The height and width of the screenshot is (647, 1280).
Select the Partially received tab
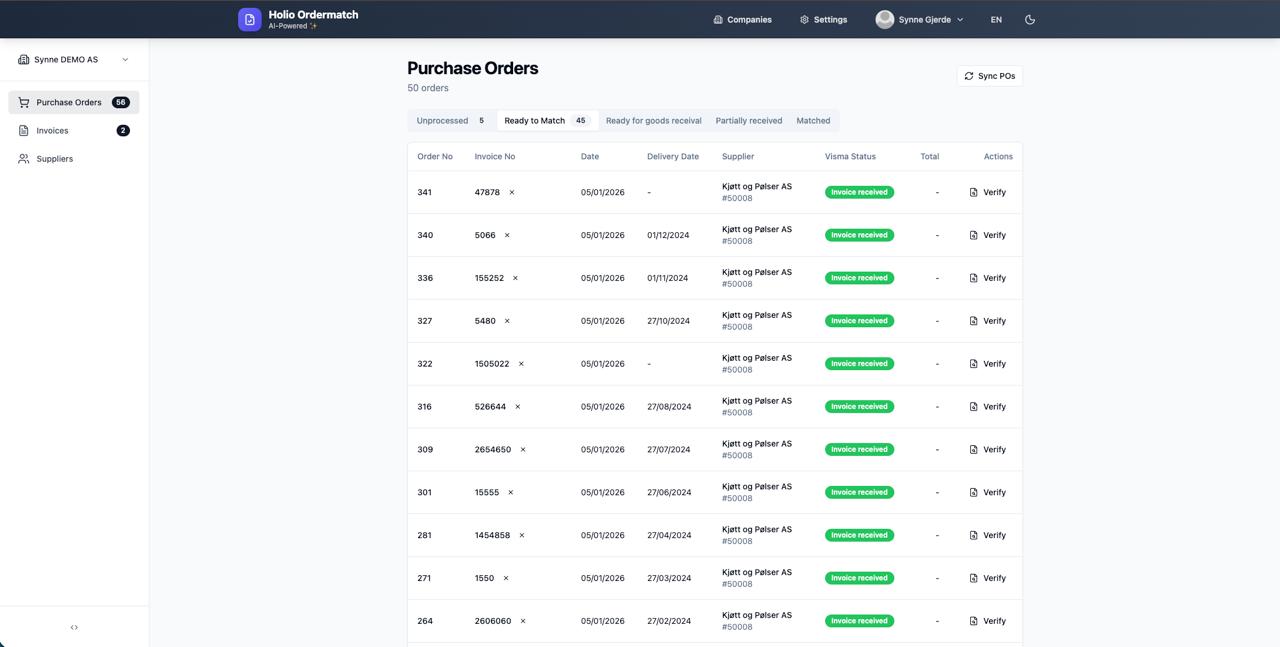tap(748, 120)
